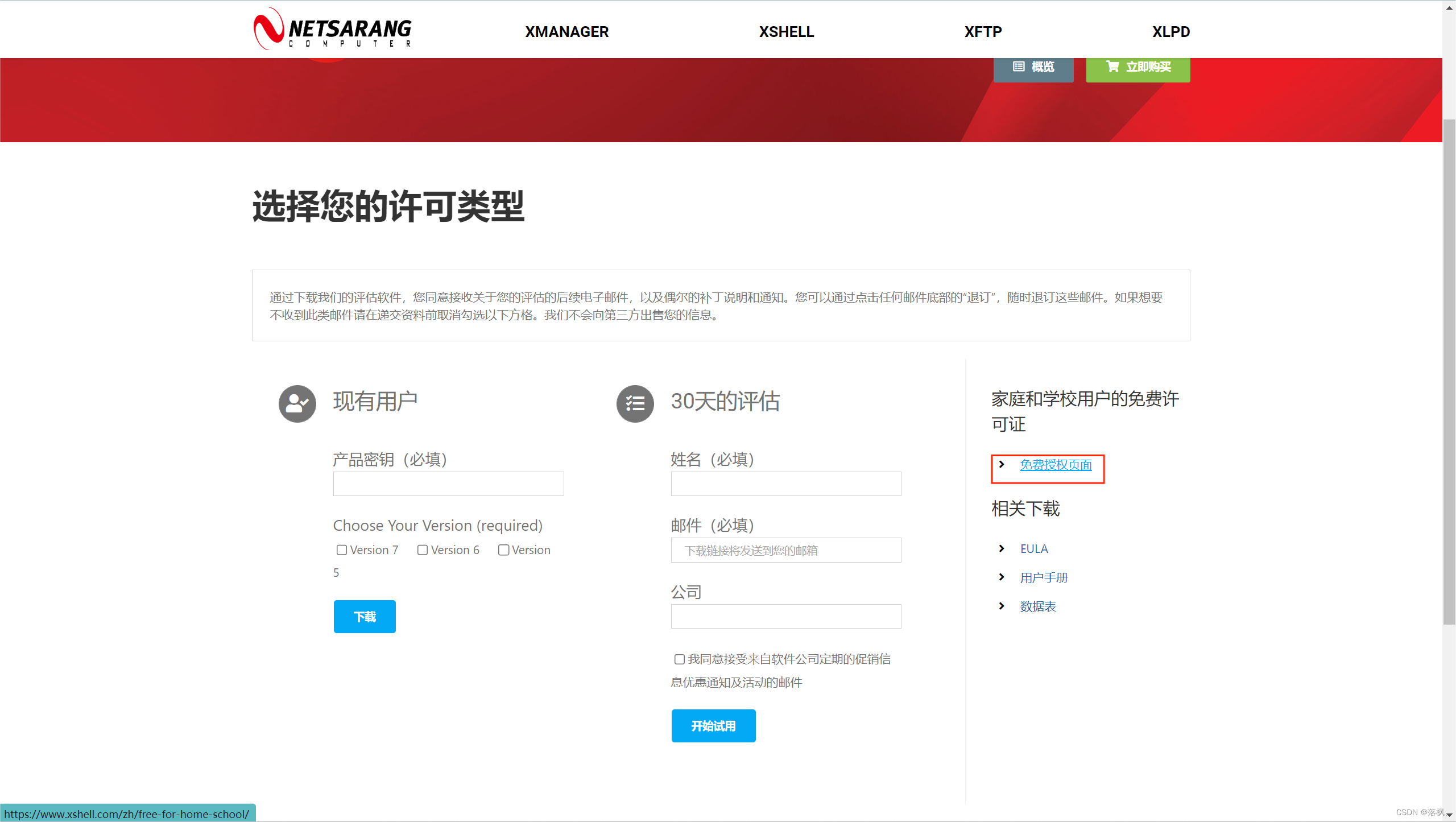Viewport: 1456px width, 822px height.
Task: Open the EULA link
Action: (x=1034, y=549)
